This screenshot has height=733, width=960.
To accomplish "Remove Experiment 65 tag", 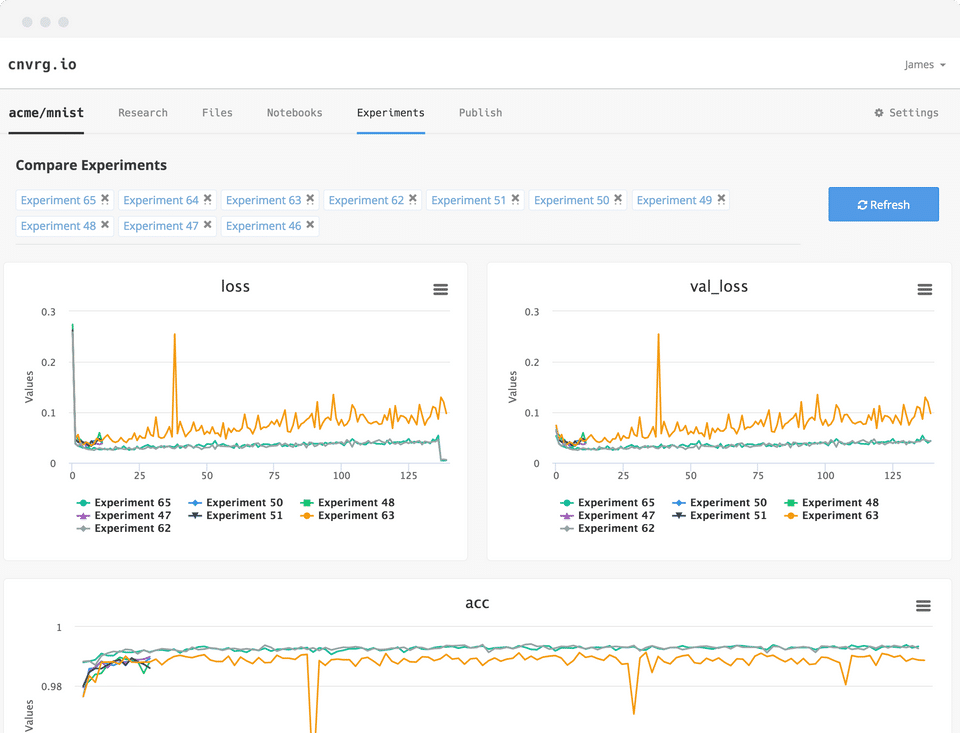I will click(105, 199).
